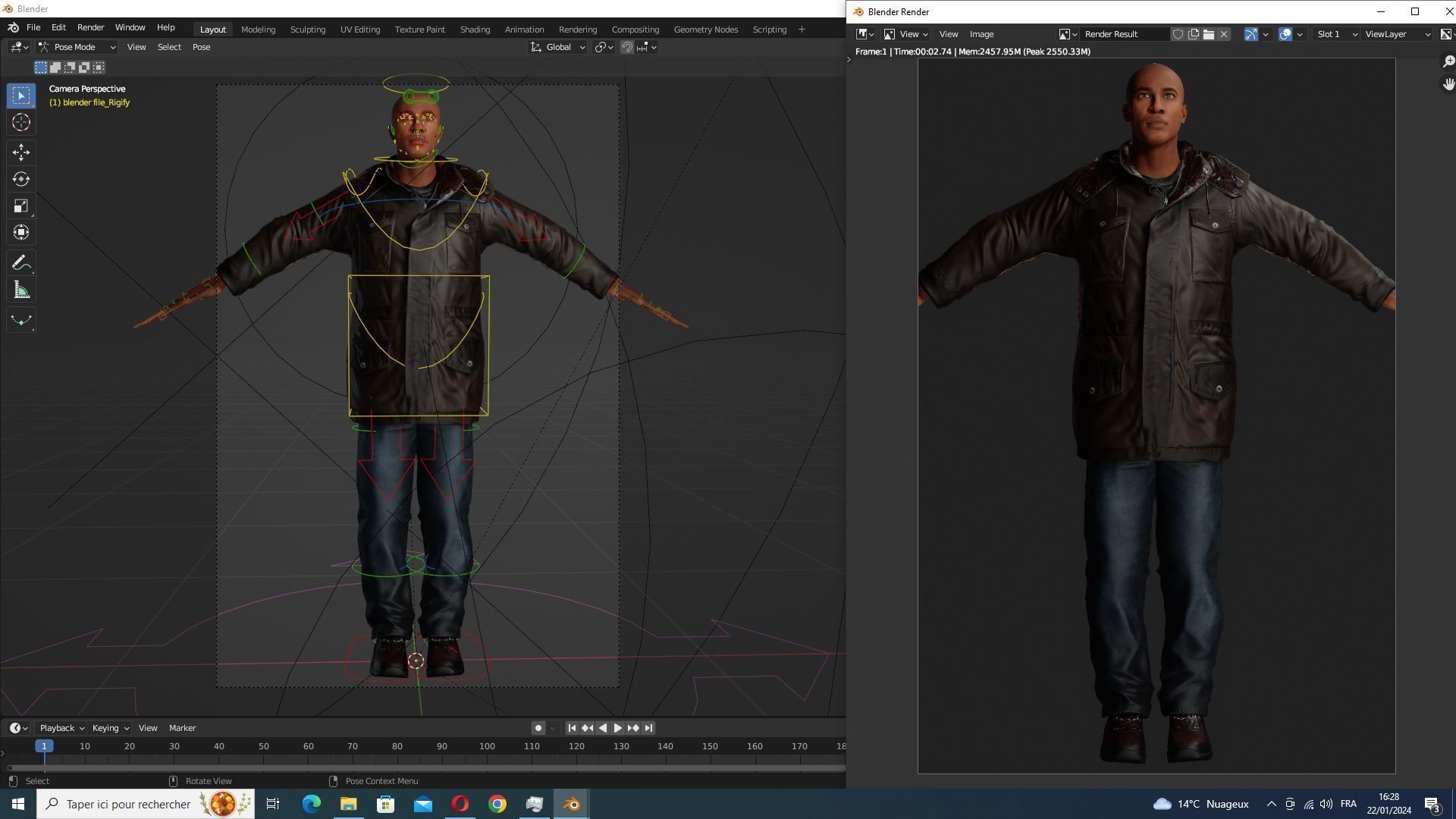
Task: Open the snapping options dropdown
Action: click(647, 47)
